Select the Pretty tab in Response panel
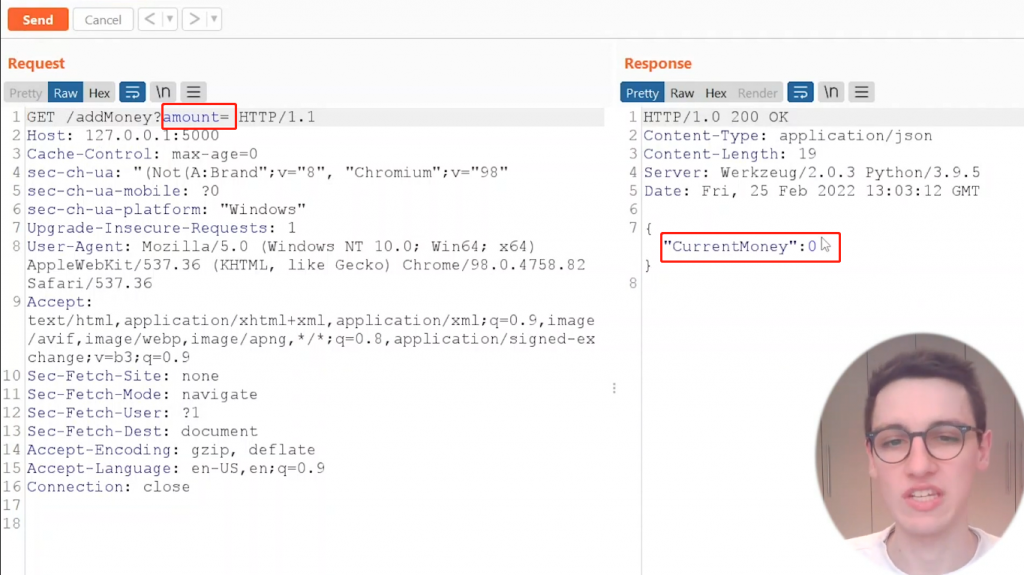The height and width of the screenshot is (575, 1024). [642, 93]
